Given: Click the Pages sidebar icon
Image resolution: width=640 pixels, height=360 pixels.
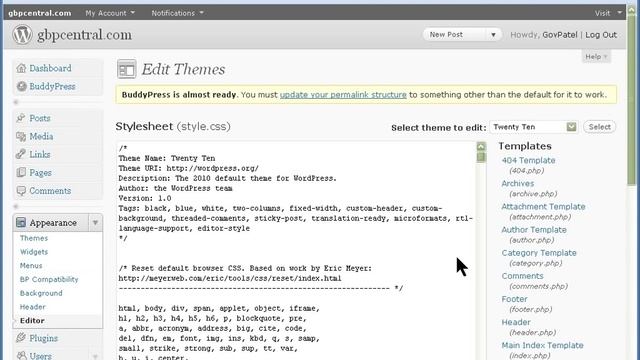Looking at the screenshot, I should [x=21, y=173].
